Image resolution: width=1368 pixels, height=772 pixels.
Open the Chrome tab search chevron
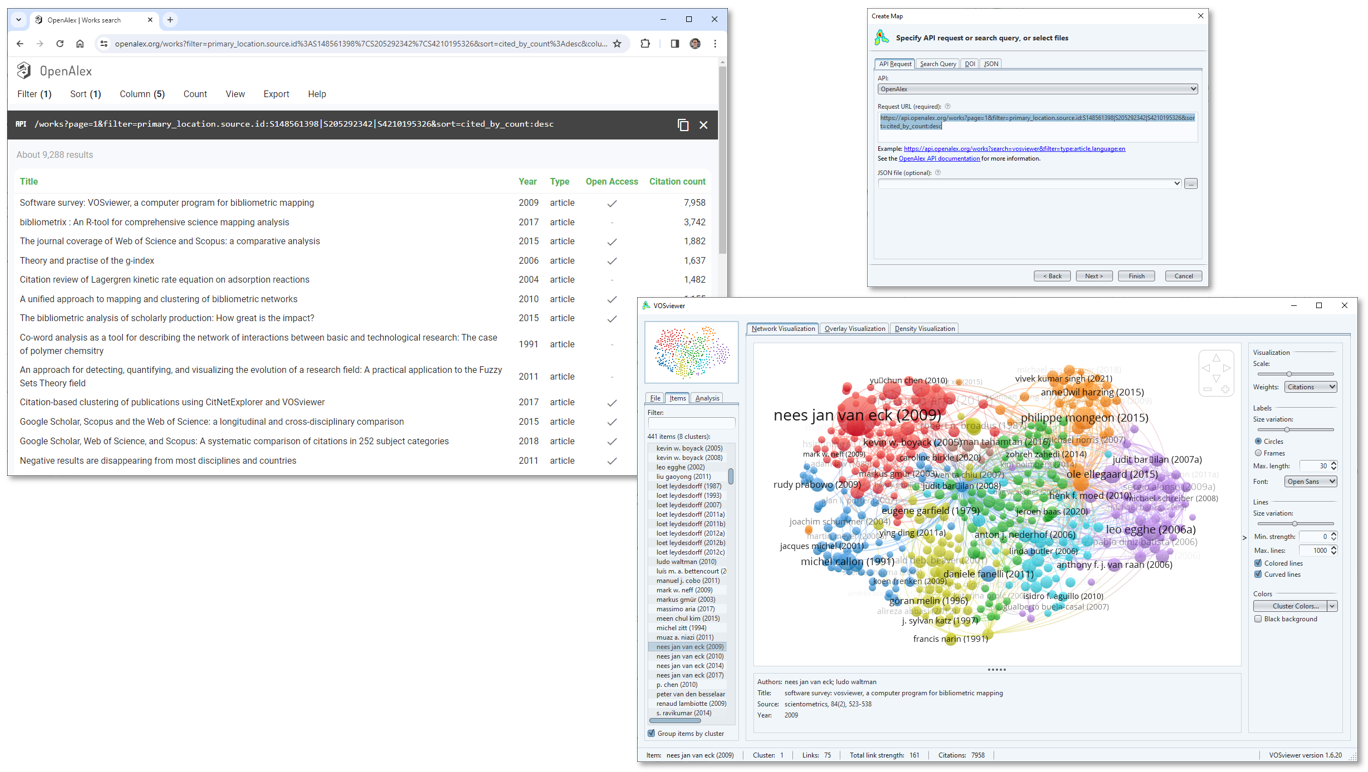click(x=18, y=20)
